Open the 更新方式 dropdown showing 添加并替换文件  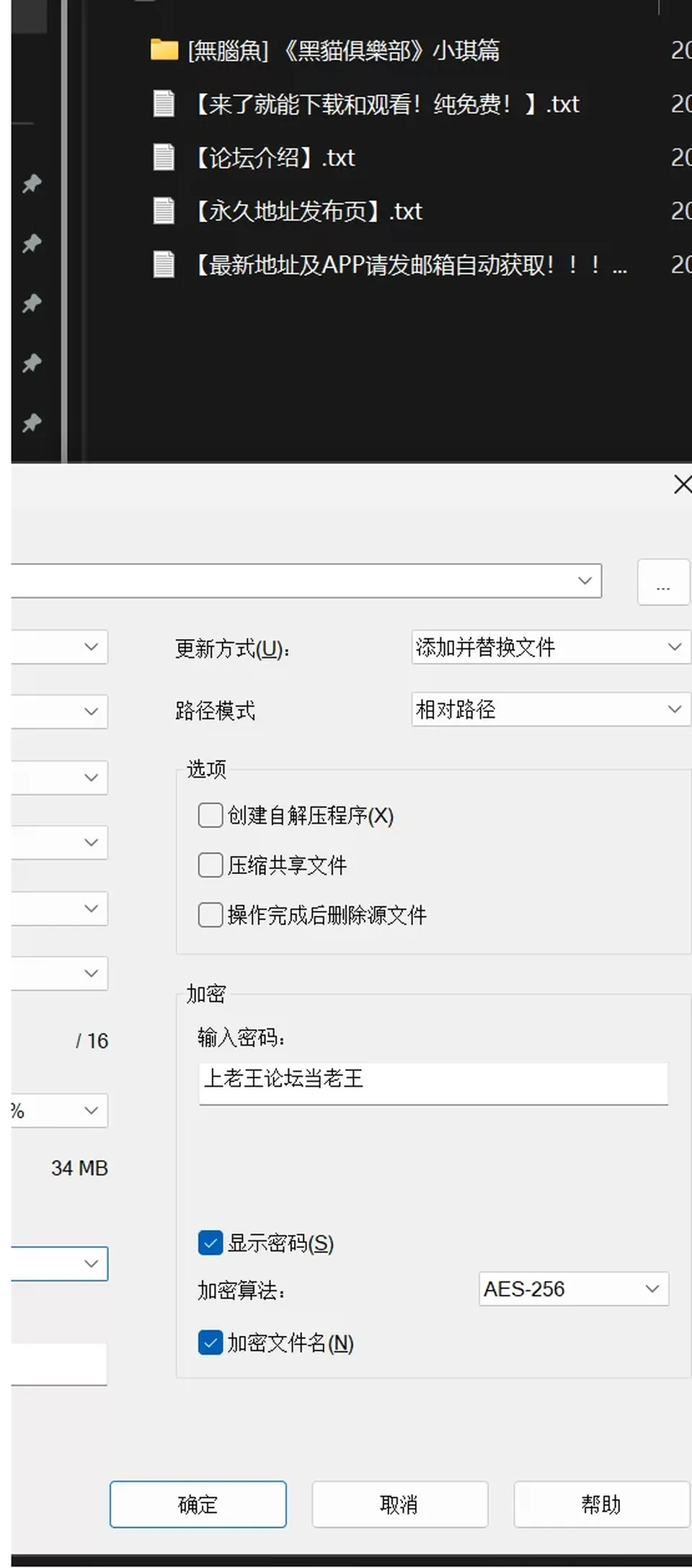551,647
